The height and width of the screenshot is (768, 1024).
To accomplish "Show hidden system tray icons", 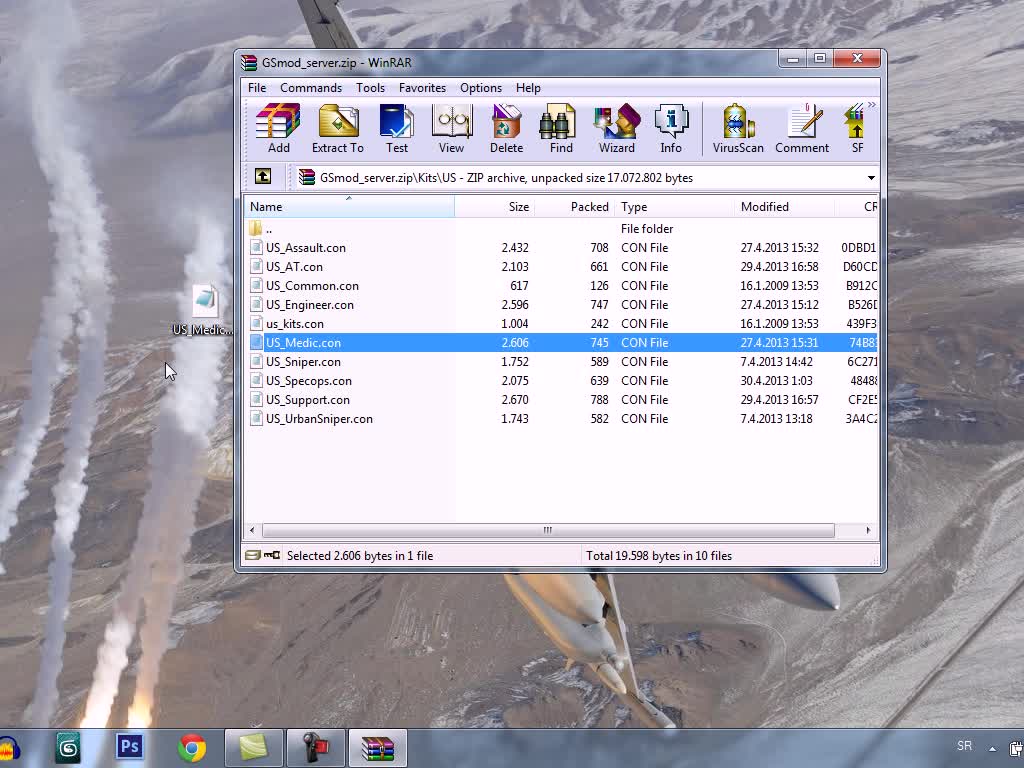I will [x=992, y=748].
